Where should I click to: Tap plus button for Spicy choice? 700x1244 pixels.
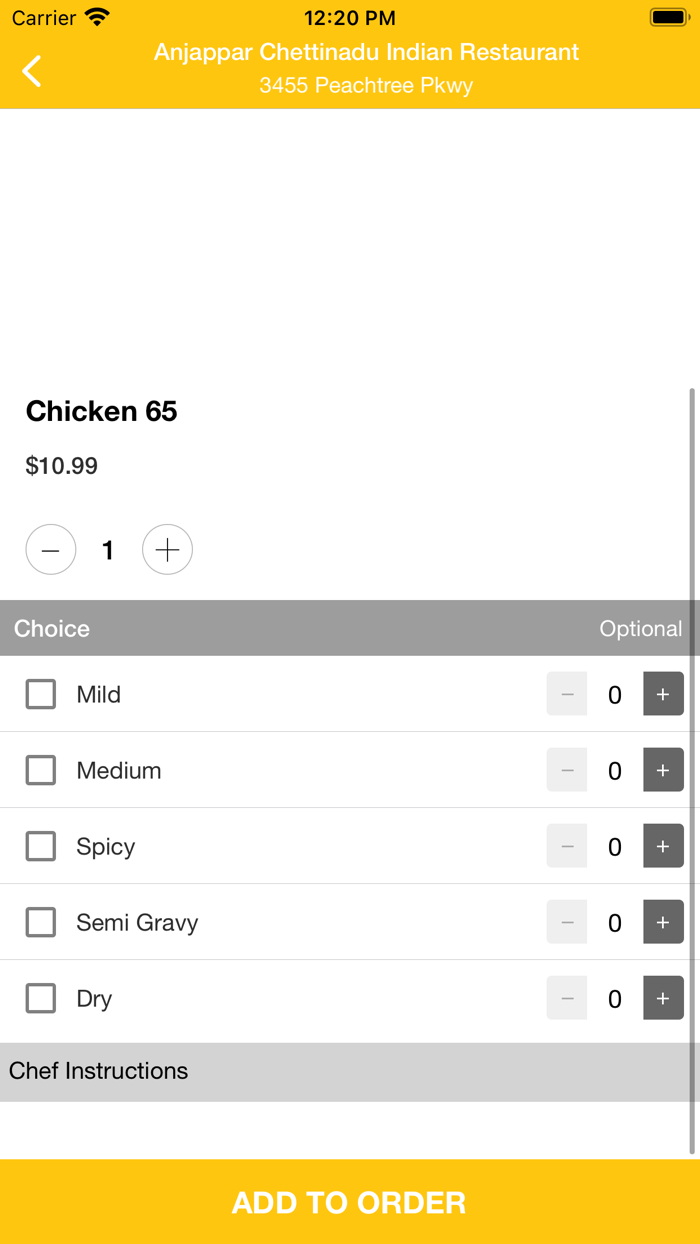point(663,846)
